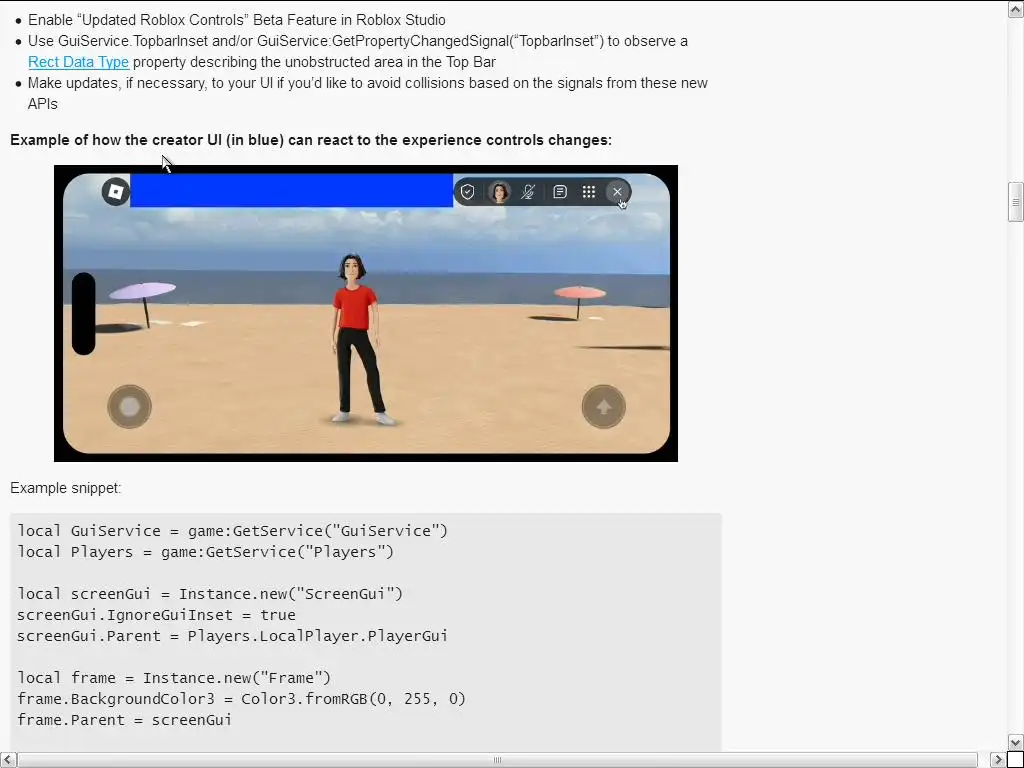Toggle the muted microphone icon

528,192
